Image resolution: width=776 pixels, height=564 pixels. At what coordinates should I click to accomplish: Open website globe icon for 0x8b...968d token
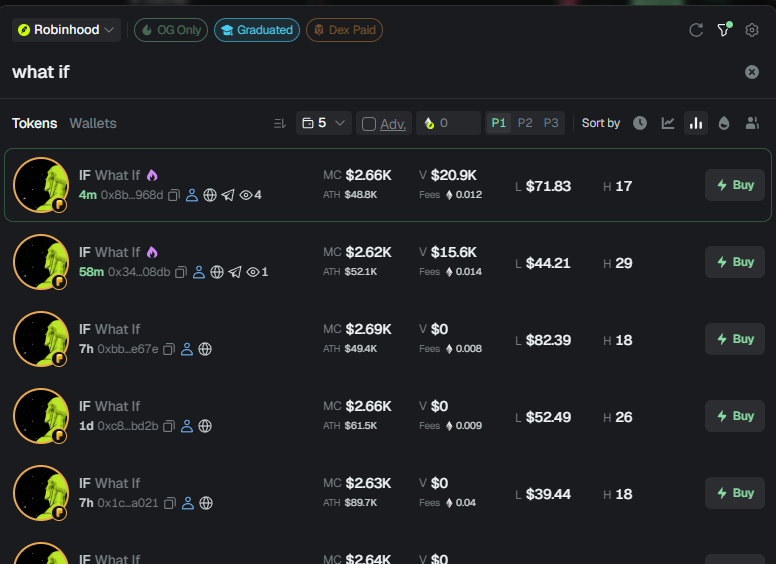(210, 195)
